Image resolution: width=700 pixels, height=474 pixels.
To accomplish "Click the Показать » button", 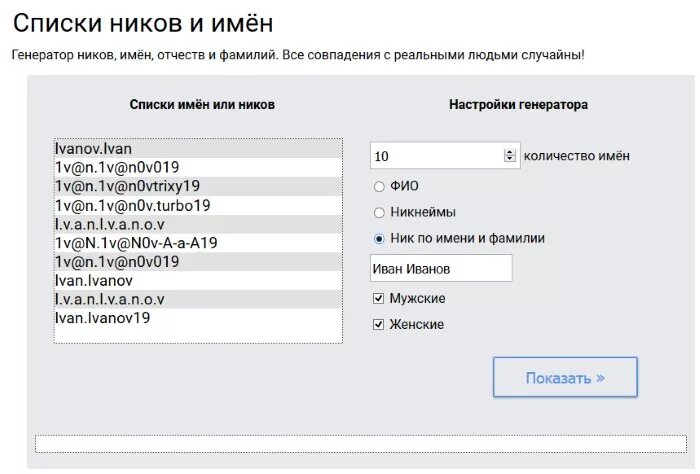I will pos(565,377).
